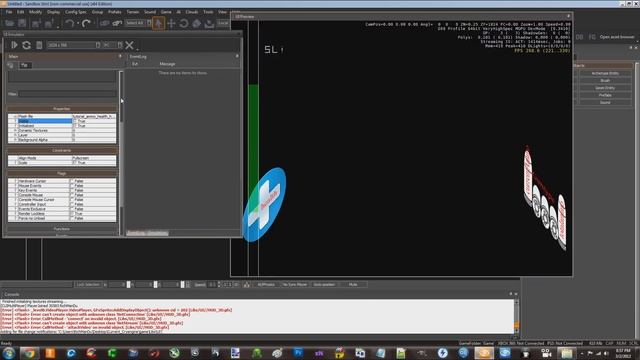The height and width of the screenshot is (360, 640).
Task: Expand the Background Alpha property
Action: [16, 140]
